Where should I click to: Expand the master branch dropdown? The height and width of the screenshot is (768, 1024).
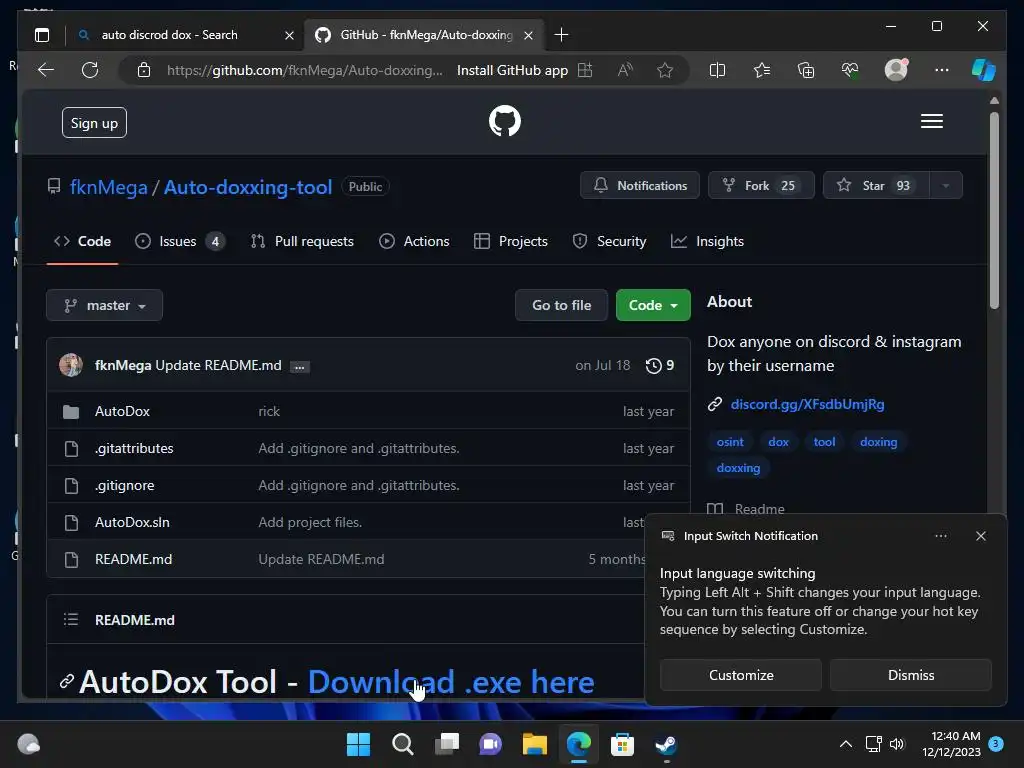click(104, 305)
